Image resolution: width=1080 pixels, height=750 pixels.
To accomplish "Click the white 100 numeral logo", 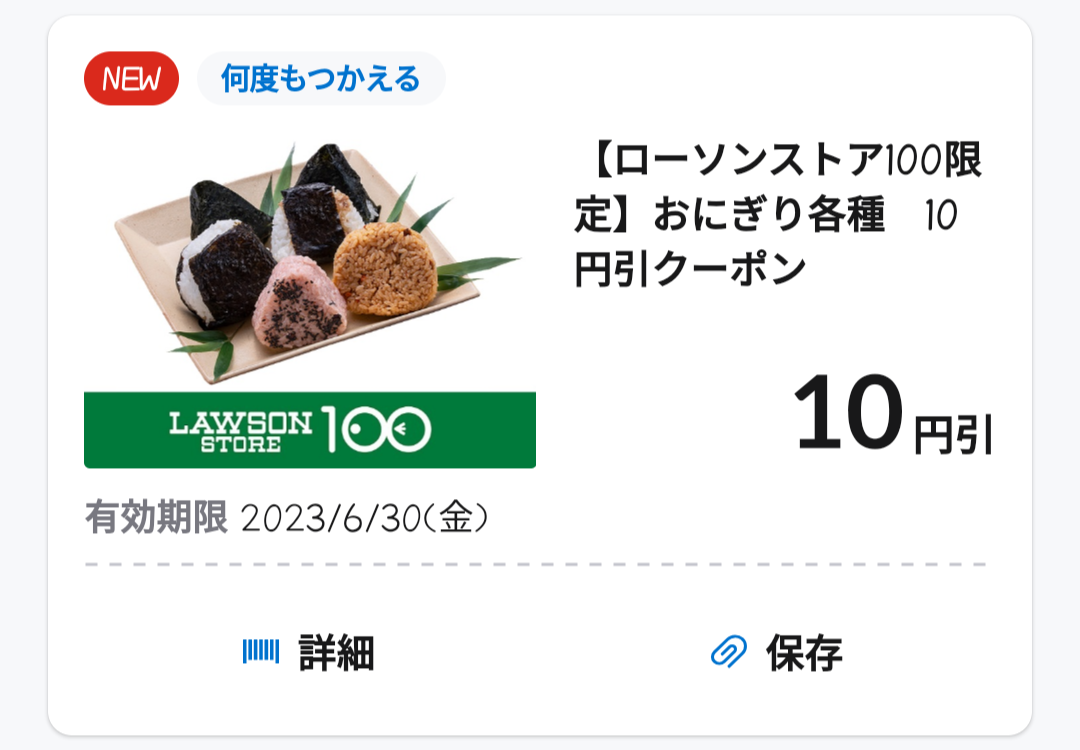I will click(x=376, y=430).
